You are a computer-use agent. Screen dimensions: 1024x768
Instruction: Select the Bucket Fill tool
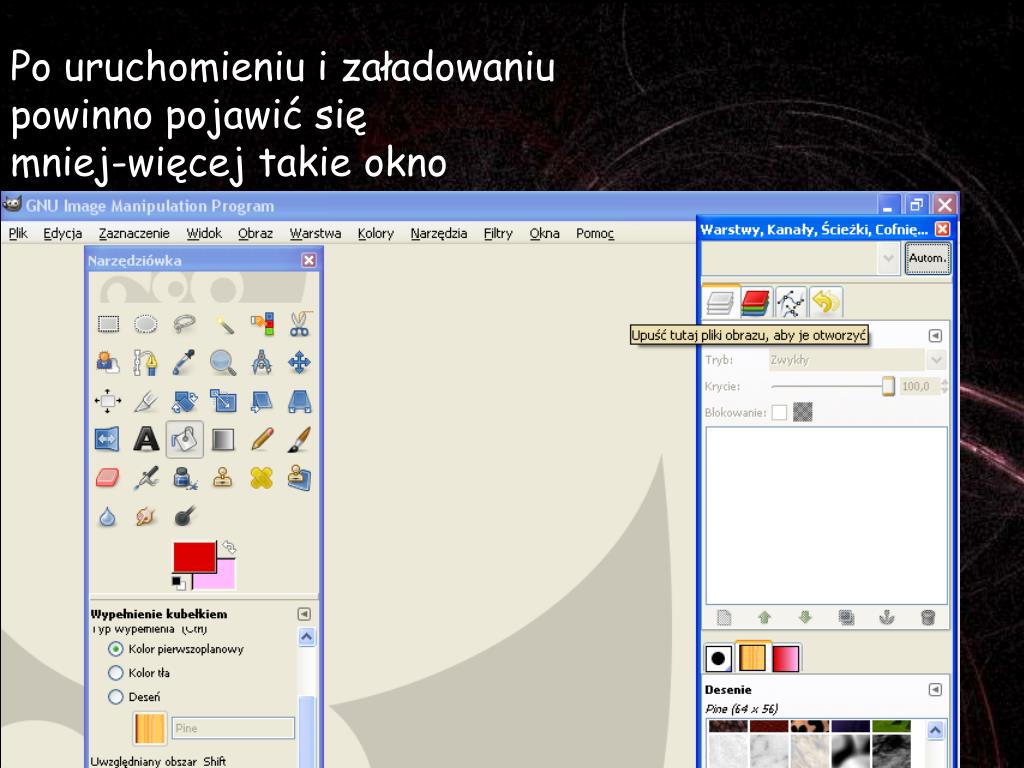pos(185,440)
